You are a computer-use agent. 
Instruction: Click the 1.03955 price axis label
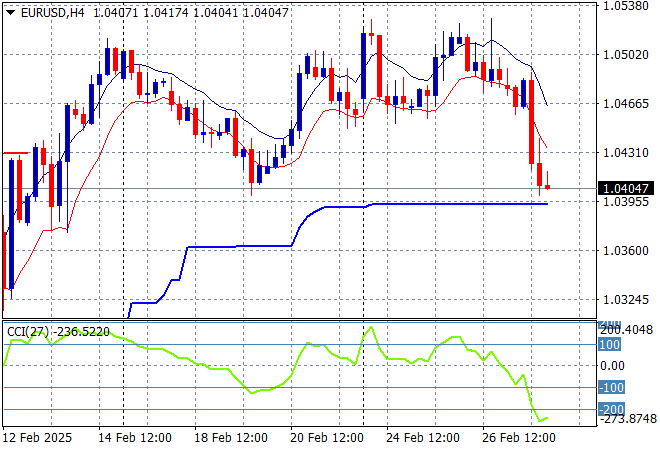coord(625,201)
